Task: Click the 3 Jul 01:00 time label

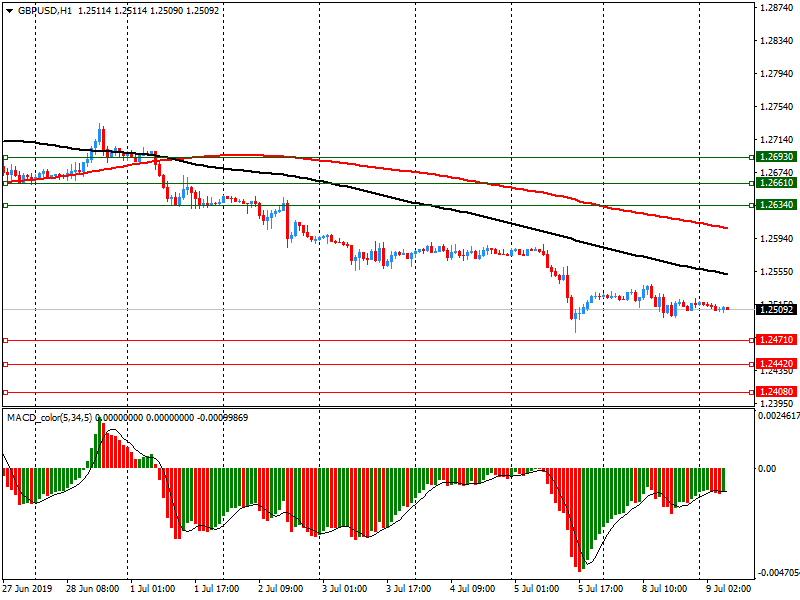Action: (x=344, y=588)
